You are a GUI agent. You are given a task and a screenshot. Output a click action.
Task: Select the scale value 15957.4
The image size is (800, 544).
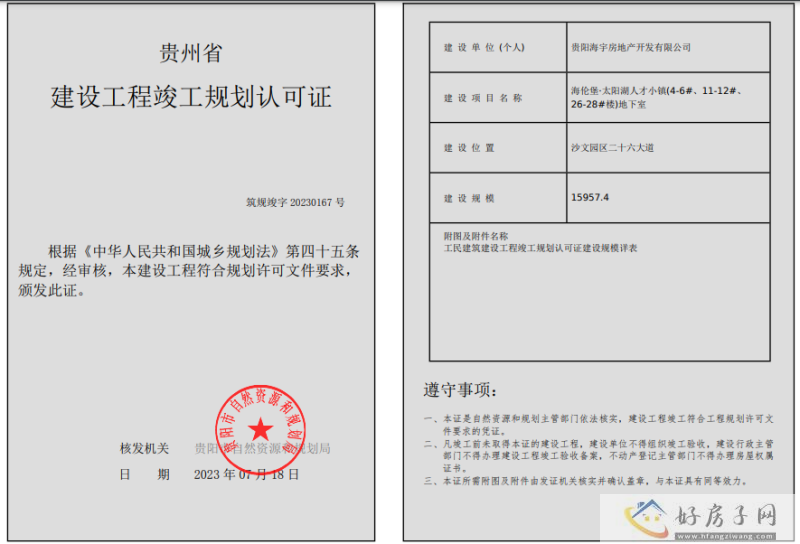[x=590, y=197]
